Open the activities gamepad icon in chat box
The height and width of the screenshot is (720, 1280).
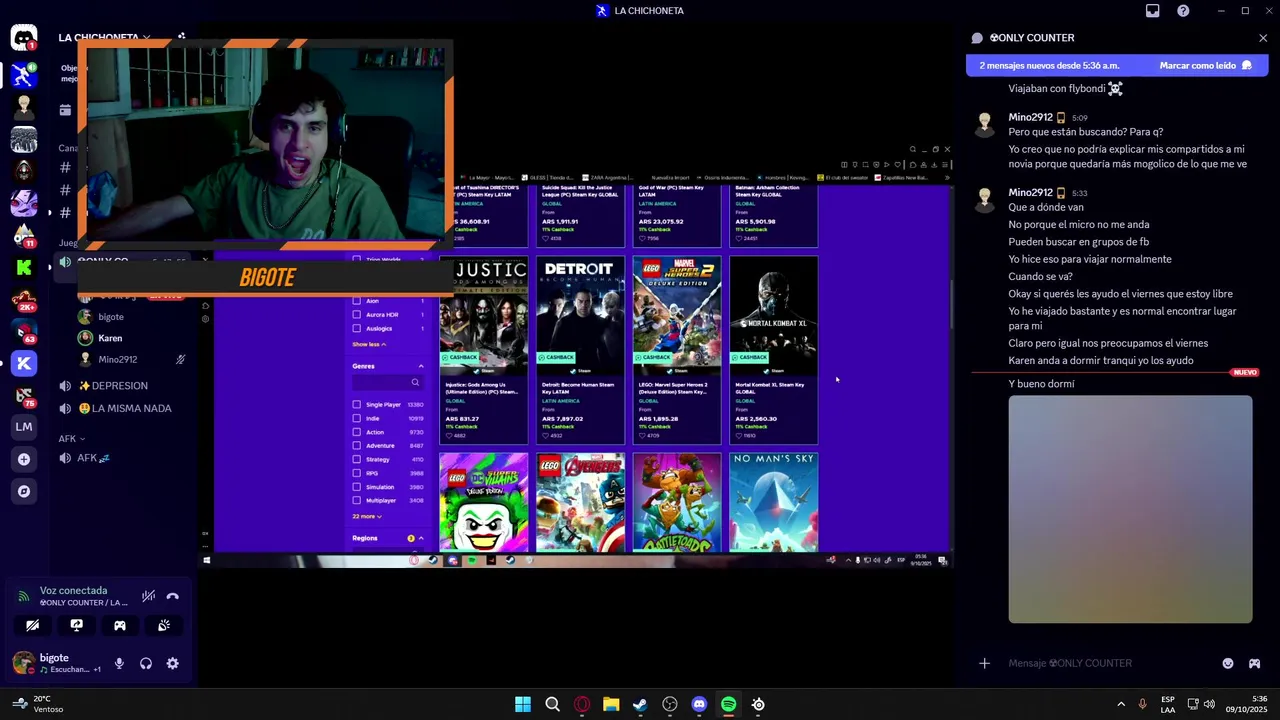coord(1254,663)
